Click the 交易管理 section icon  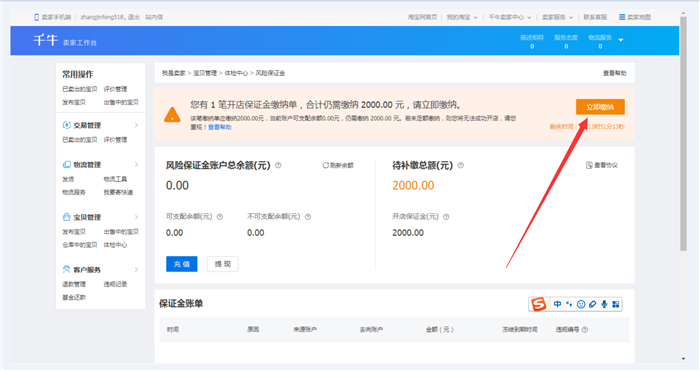click(x=67, y=125)
